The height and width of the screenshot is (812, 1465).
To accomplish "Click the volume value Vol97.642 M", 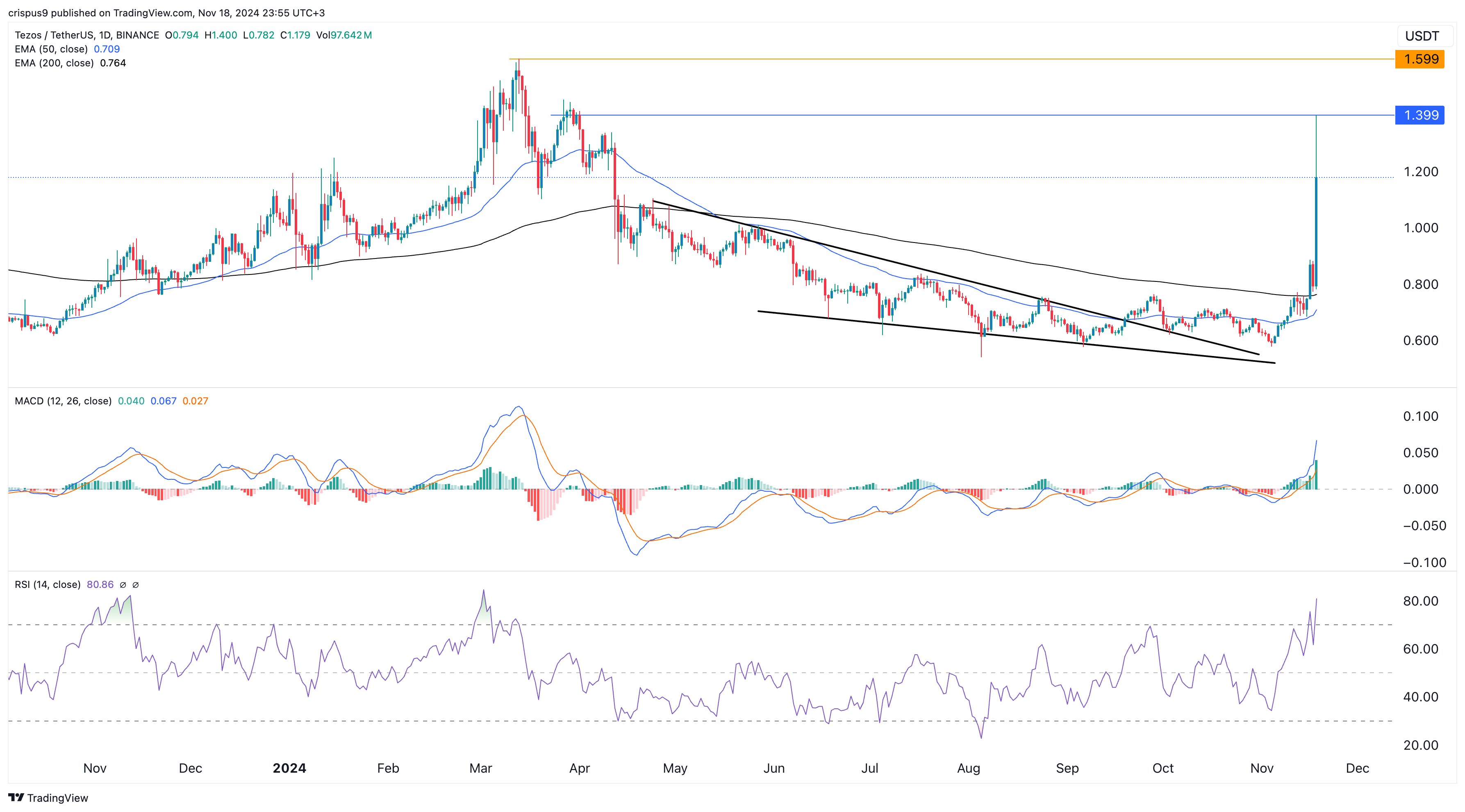I will pyautogui.click(x=344, y=35).
